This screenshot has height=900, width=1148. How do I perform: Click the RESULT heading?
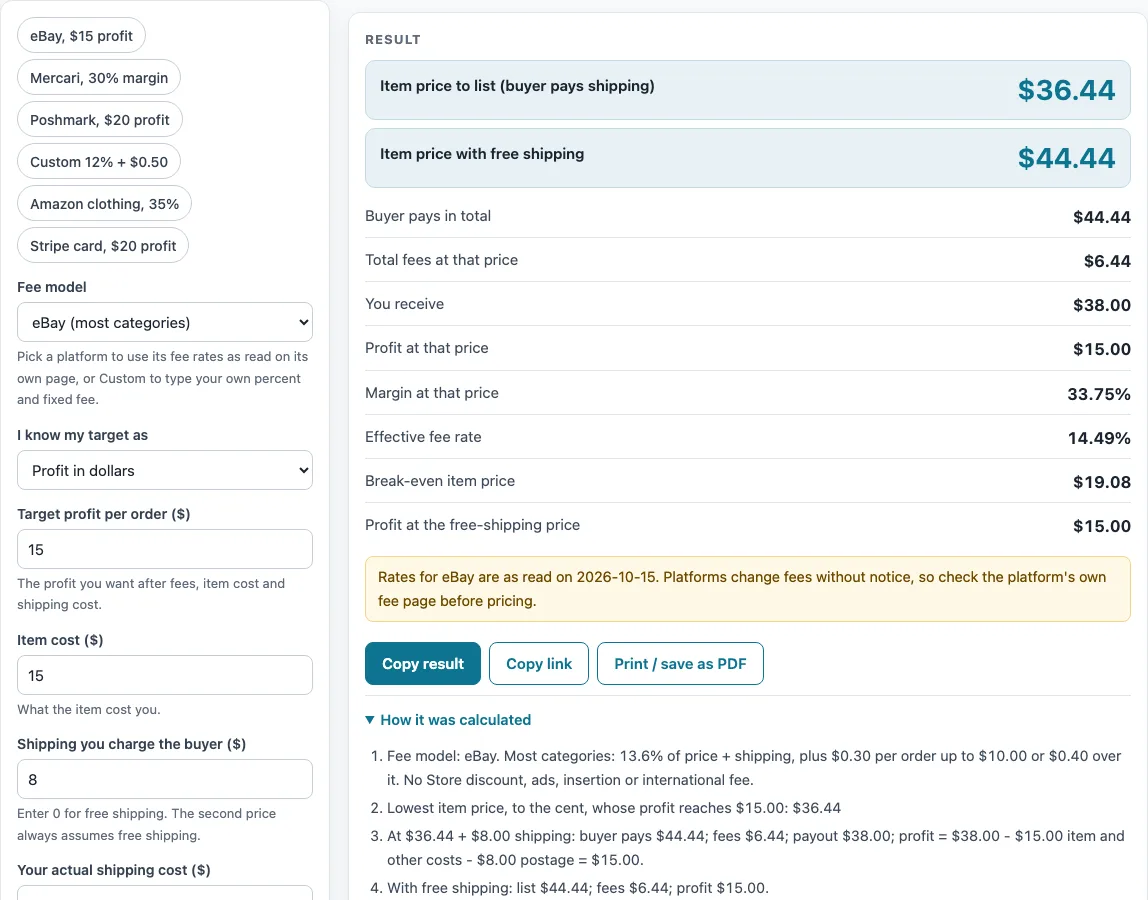pos(393,40)
